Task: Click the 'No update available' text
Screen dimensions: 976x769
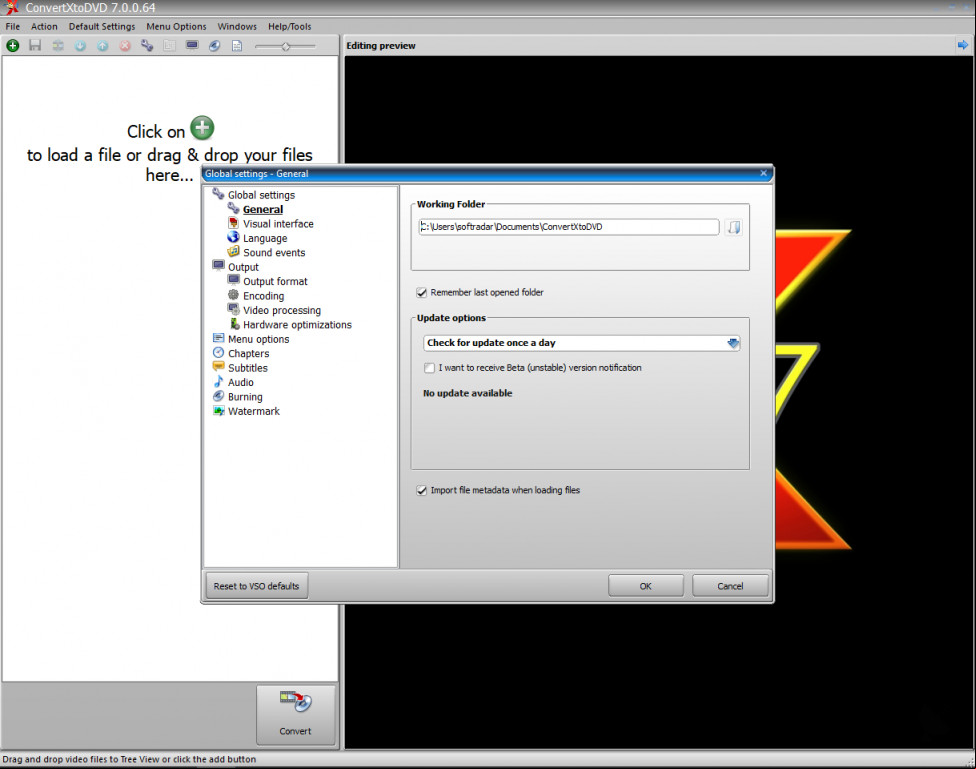Action: (x=467, y=393)
